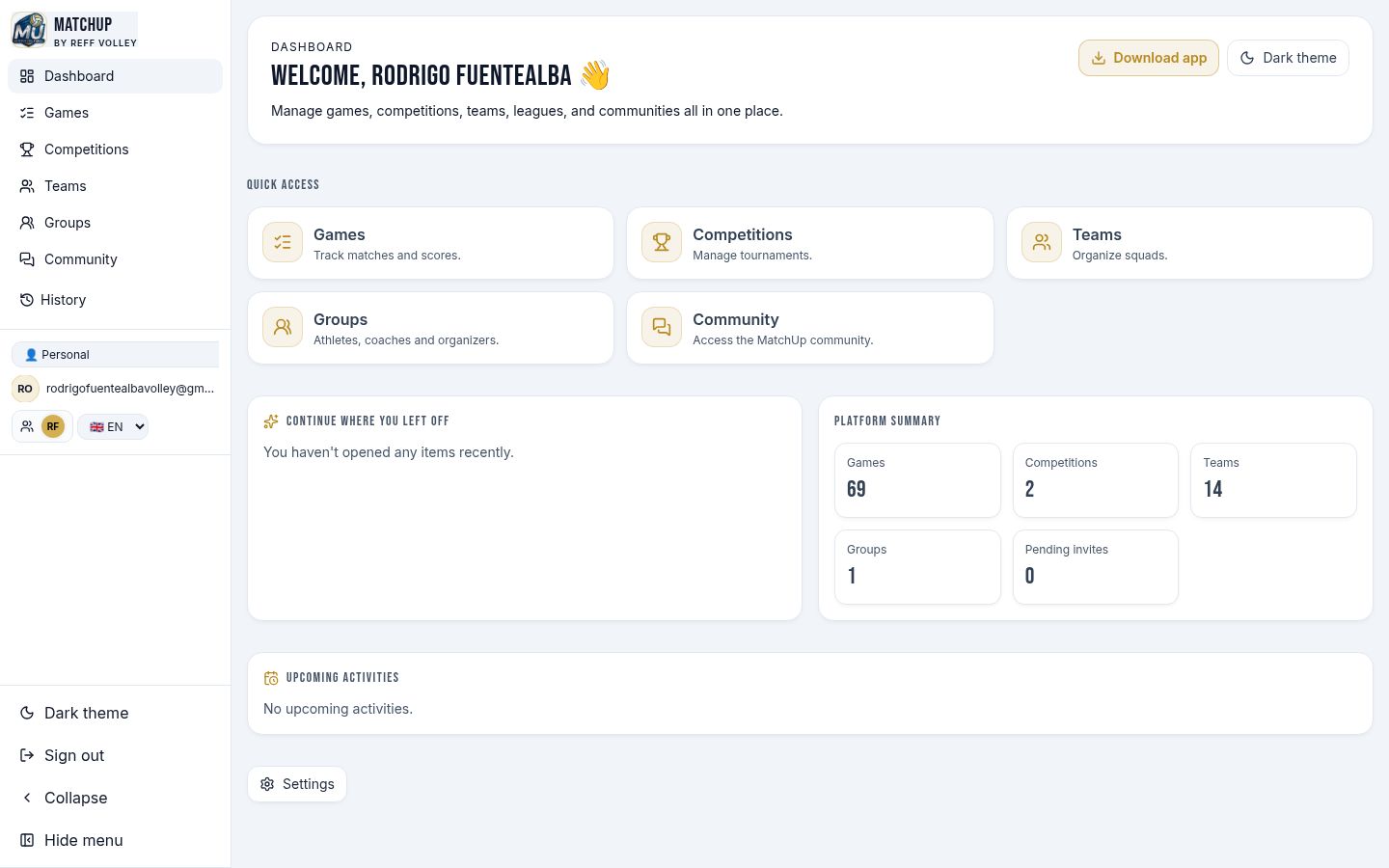This screenshot has height=868, width=1389.
Task: Open the Groups card for athletes and coaches
Action: tap(430, 328)
